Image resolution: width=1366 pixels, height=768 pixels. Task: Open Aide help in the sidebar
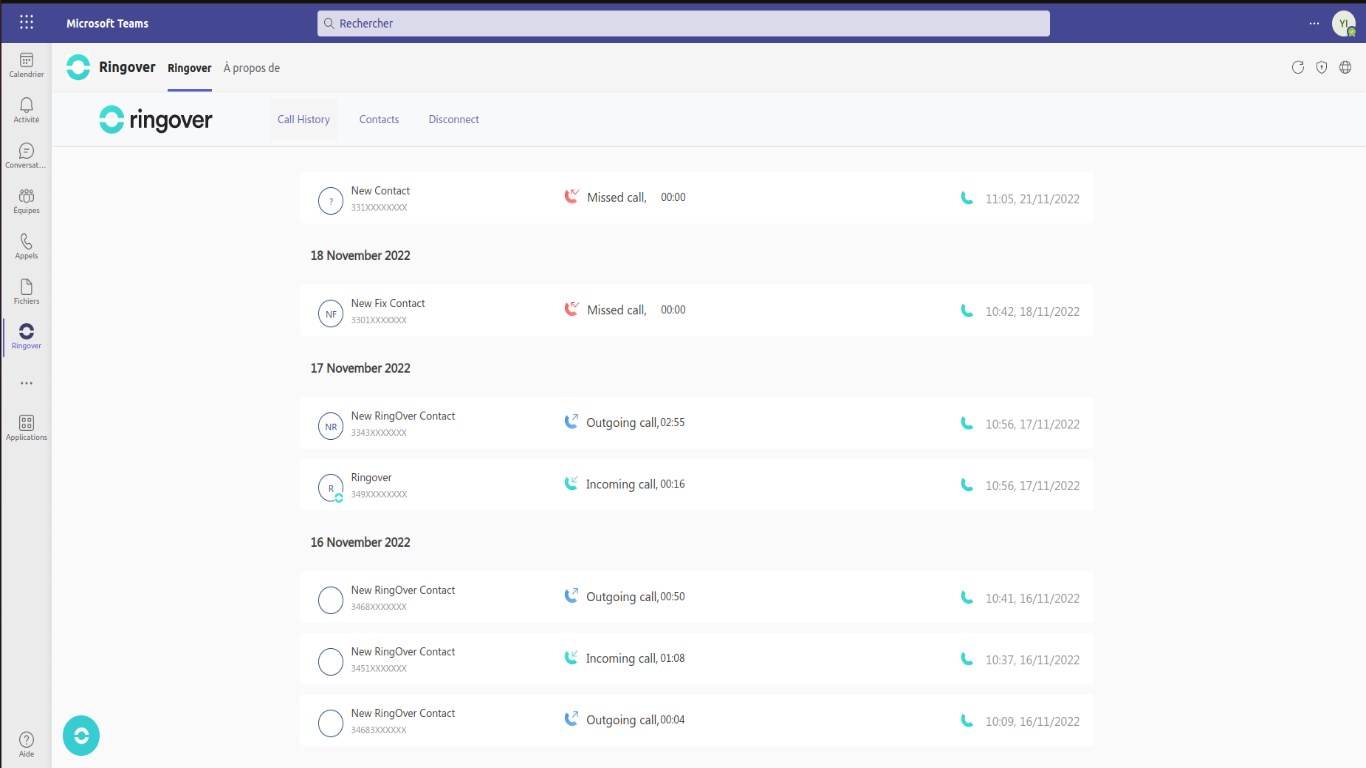click(x=26, y=745)
